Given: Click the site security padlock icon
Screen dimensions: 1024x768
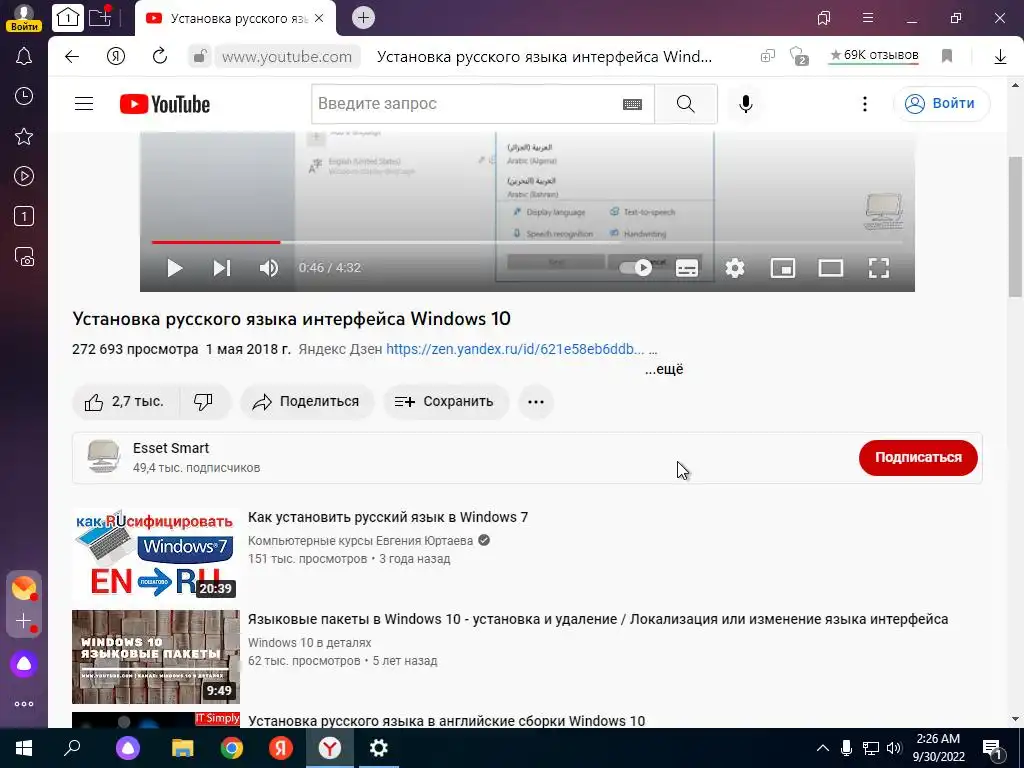Looking at the screenshot, I should (199, 57).
